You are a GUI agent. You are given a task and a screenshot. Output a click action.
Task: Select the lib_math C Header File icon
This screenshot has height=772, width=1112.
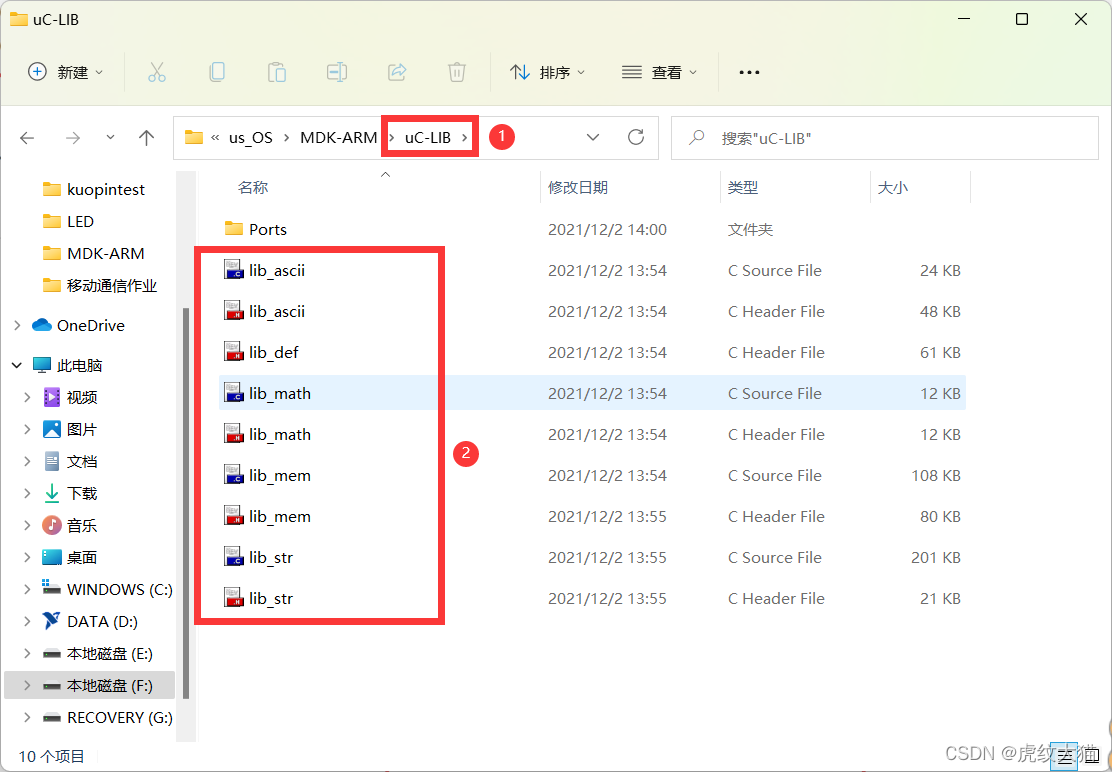point(234,434)
